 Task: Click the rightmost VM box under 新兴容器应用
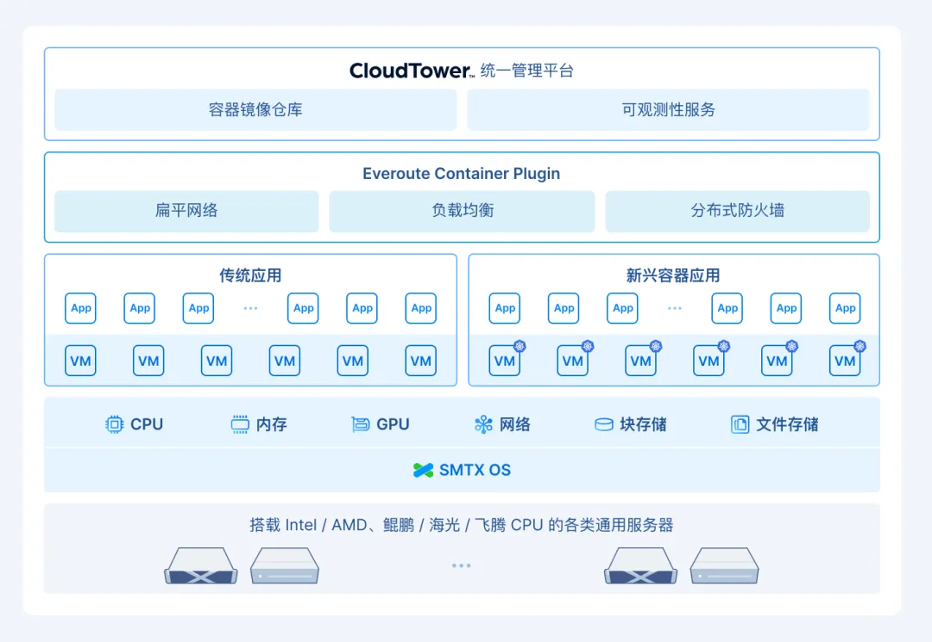coord(845,360)
